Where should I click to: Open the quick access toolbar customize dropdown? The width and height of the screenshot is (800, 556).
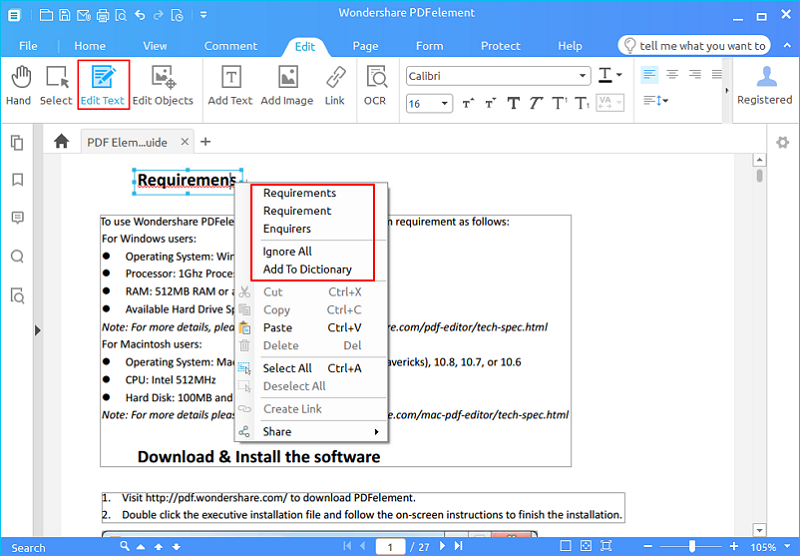[x=204, y=15]
